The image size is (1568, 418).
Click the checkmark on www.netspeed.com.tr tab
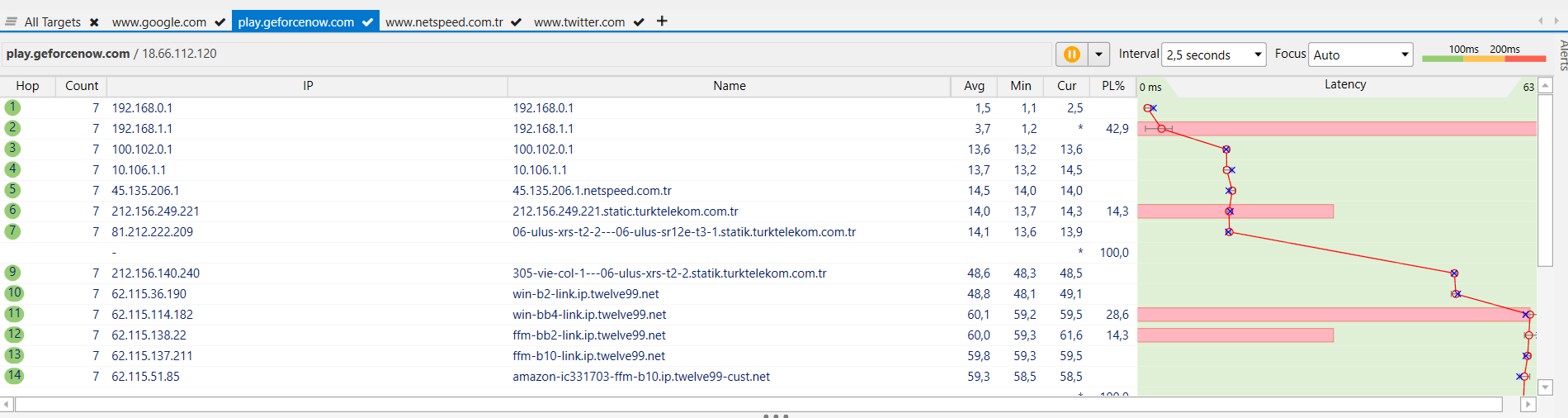(516, 22)
